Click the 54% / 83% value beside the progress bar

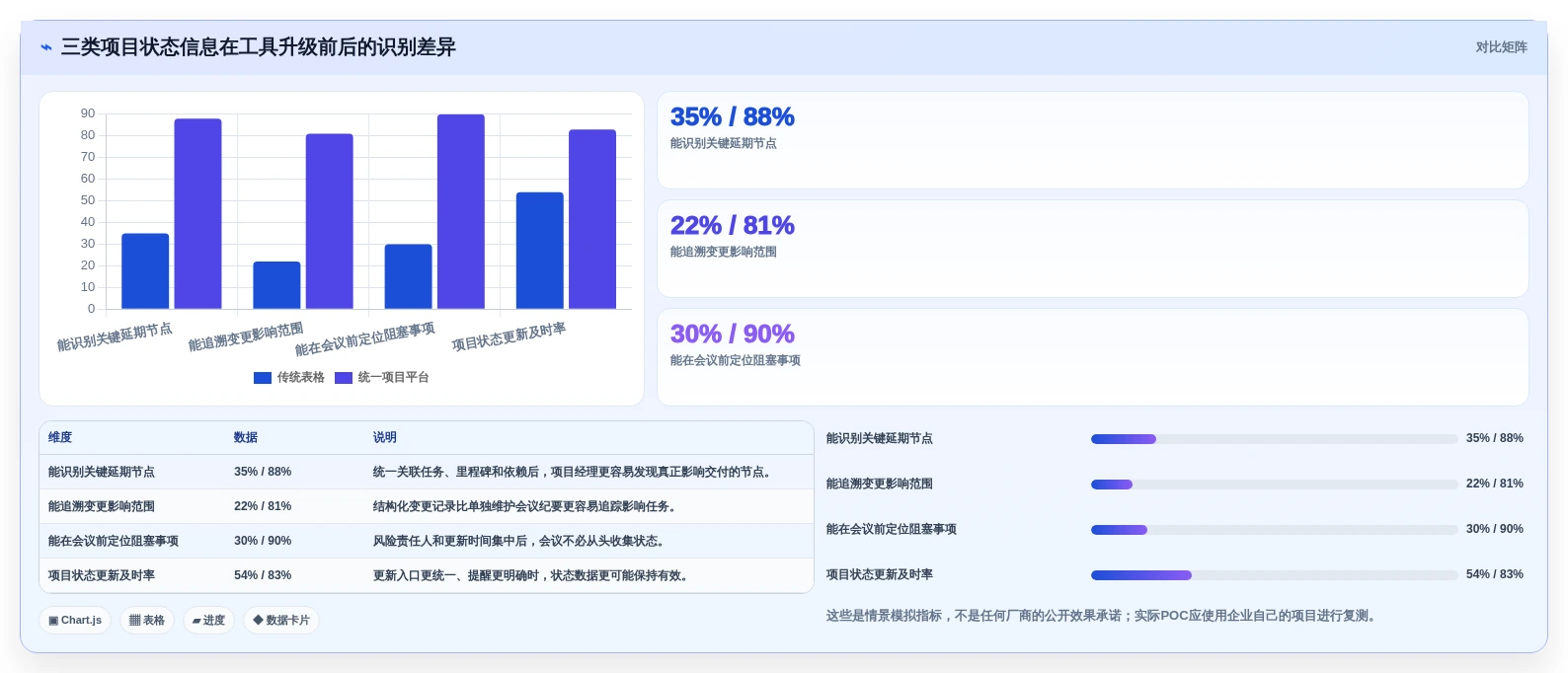coord(1495,574)
